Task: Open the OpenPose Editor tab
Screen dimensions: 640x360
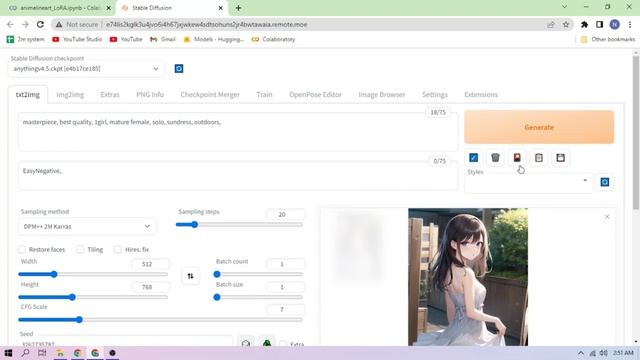Action: pyautogui.click(x=315, y=94)
